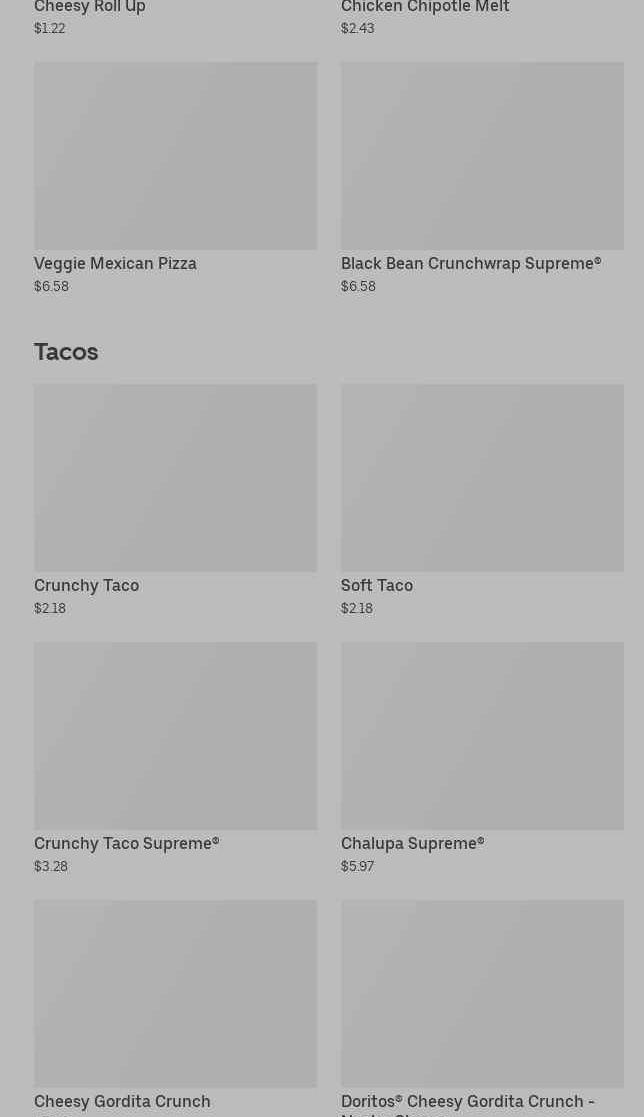
Task: Select the Cheesy Gordita Crunch thumbnail
Action: pos(175,994)
